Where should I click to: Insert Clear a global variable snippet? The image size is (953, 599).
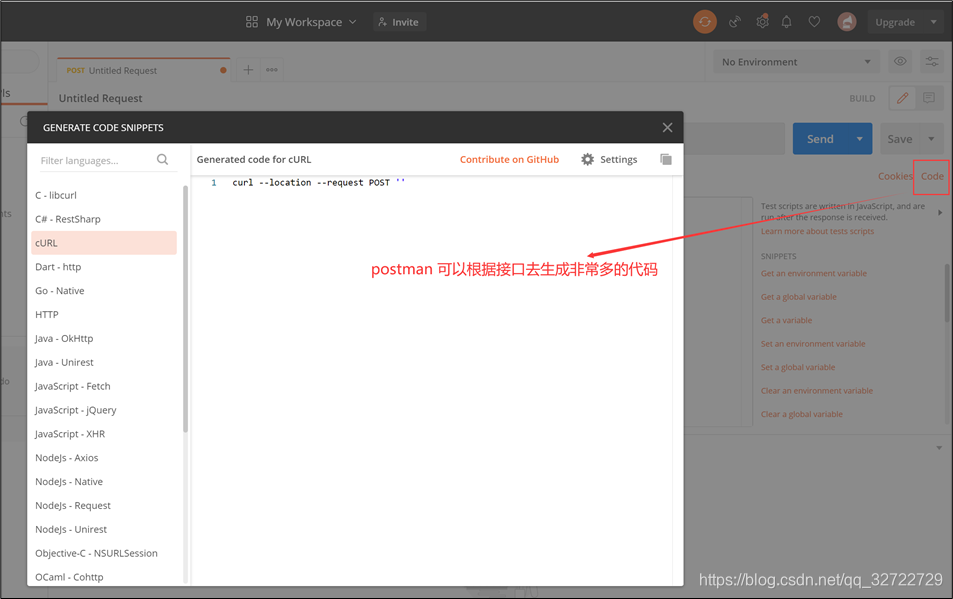(x=802, y=414)
